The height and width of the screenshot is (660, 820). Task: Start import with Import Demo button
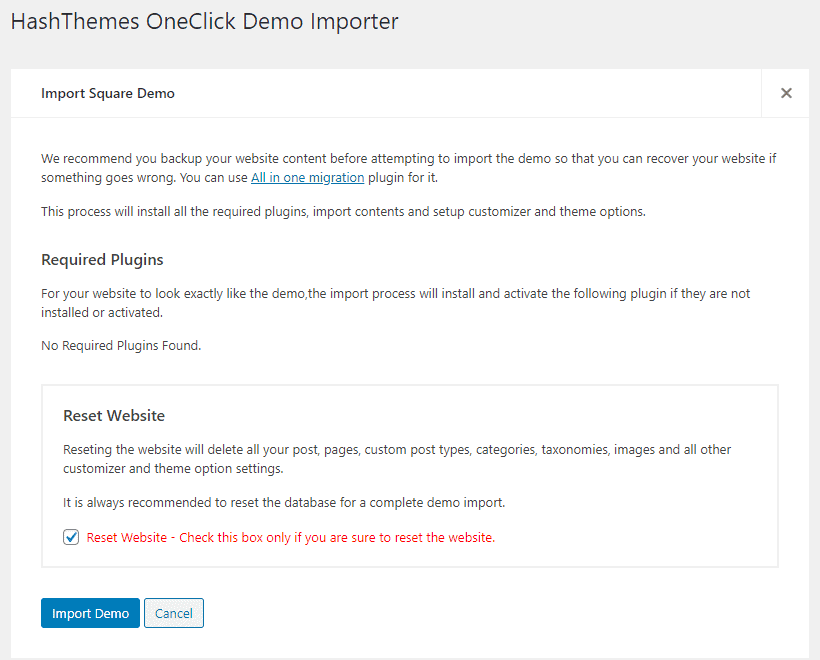90,613
